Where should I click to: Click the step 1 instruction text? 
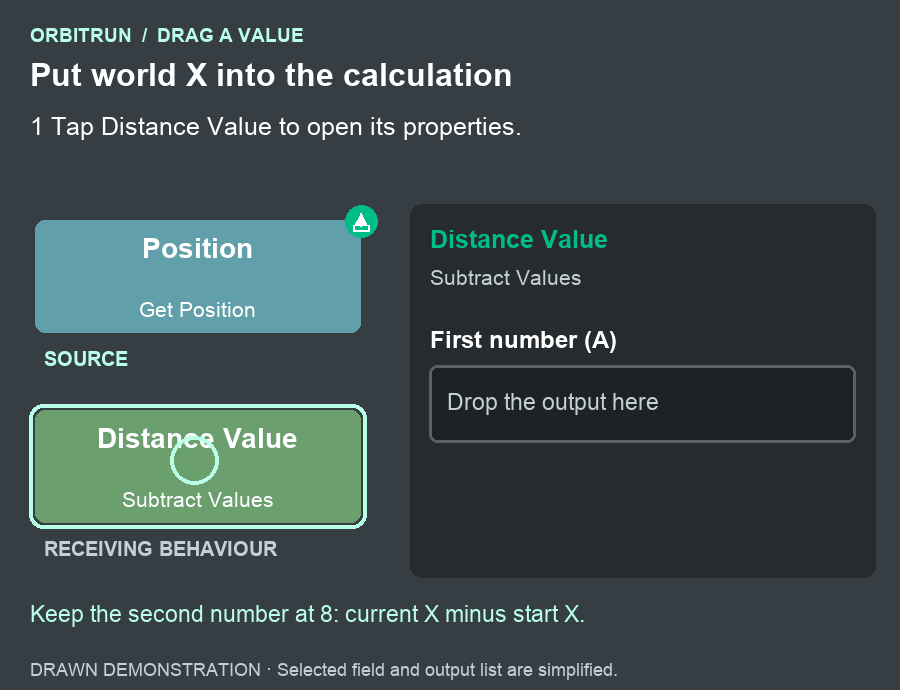276,127
